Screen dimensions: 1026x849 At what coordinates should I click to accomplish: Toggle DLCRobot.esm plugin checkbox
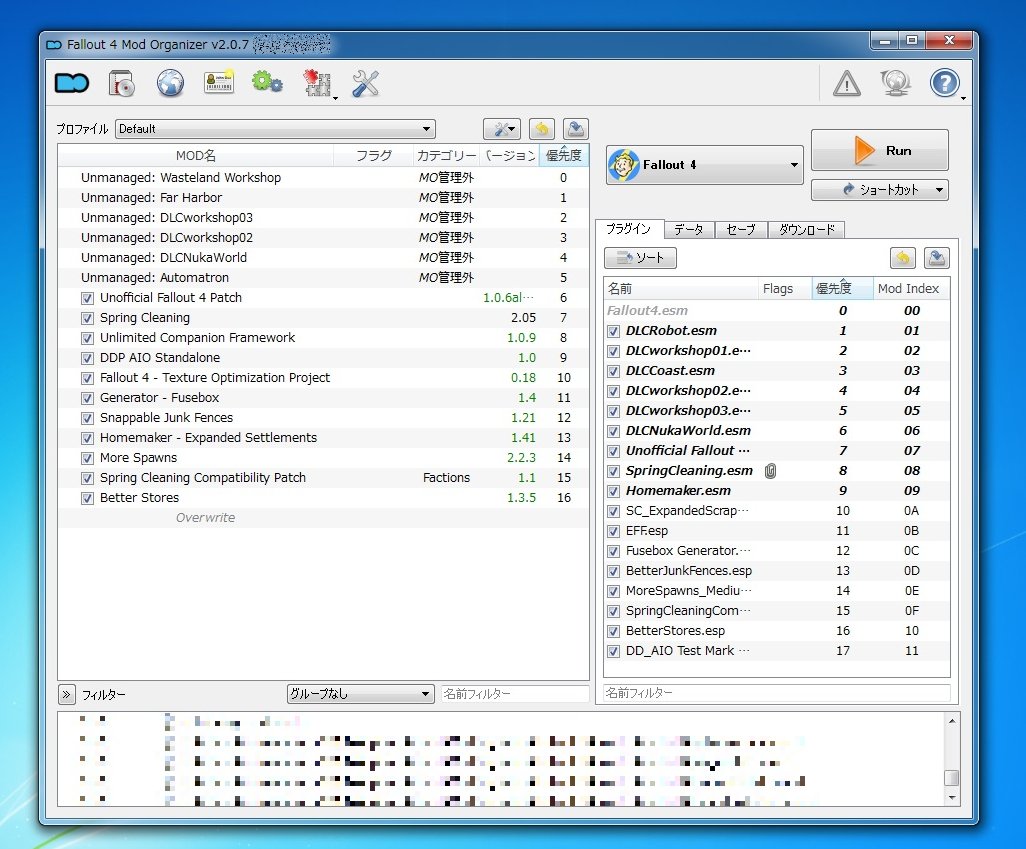pos(613,331)
